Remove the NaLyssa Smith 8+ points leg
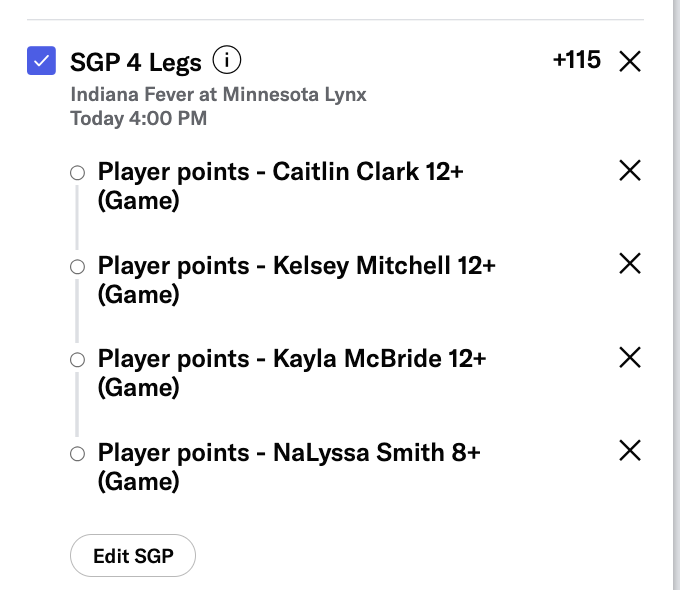Viewport: 680px width, 590px height. click(630, 450)
